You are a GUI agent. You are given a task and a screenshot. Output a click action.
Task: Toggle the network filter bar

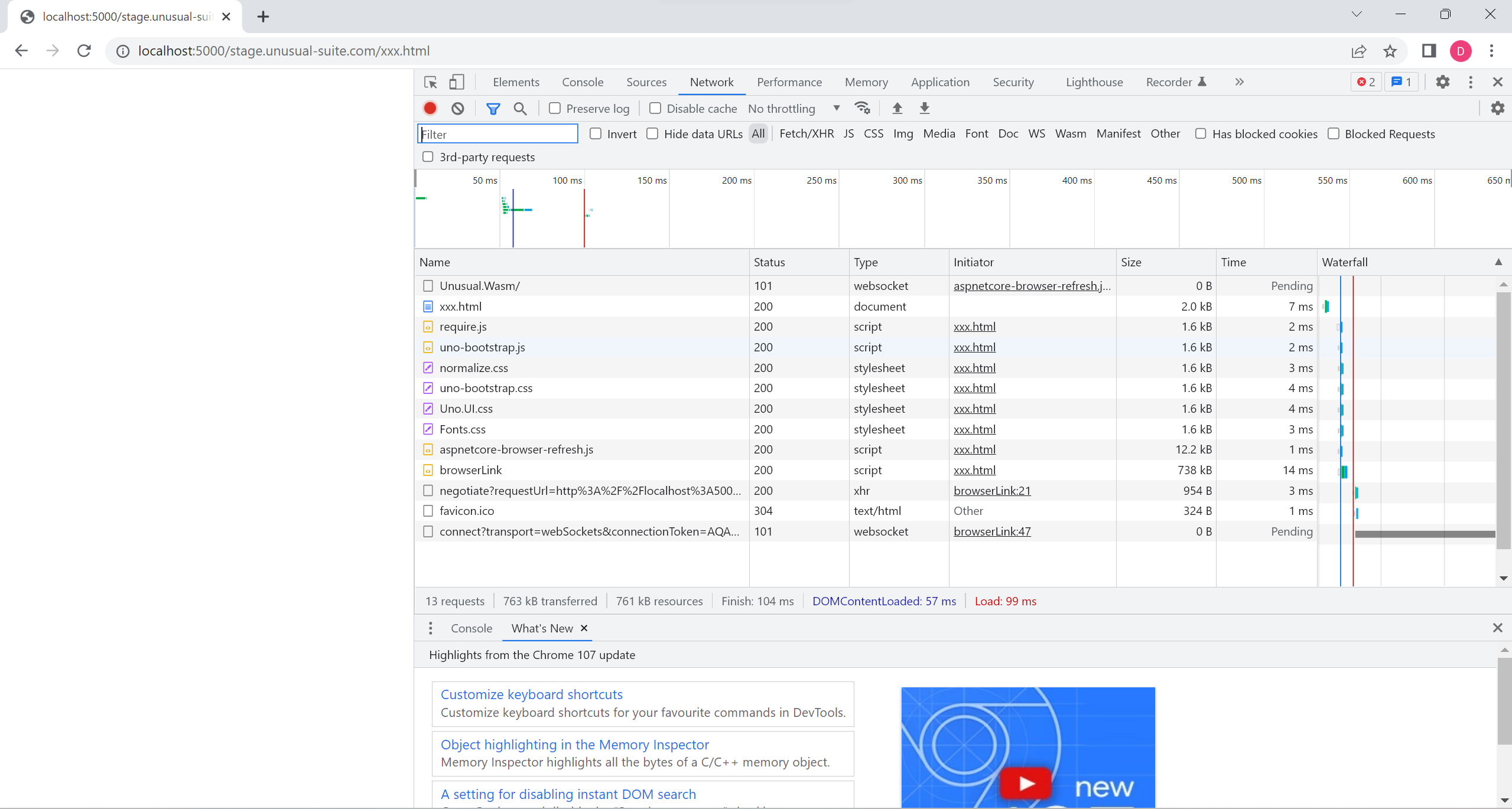coord(493,108)
